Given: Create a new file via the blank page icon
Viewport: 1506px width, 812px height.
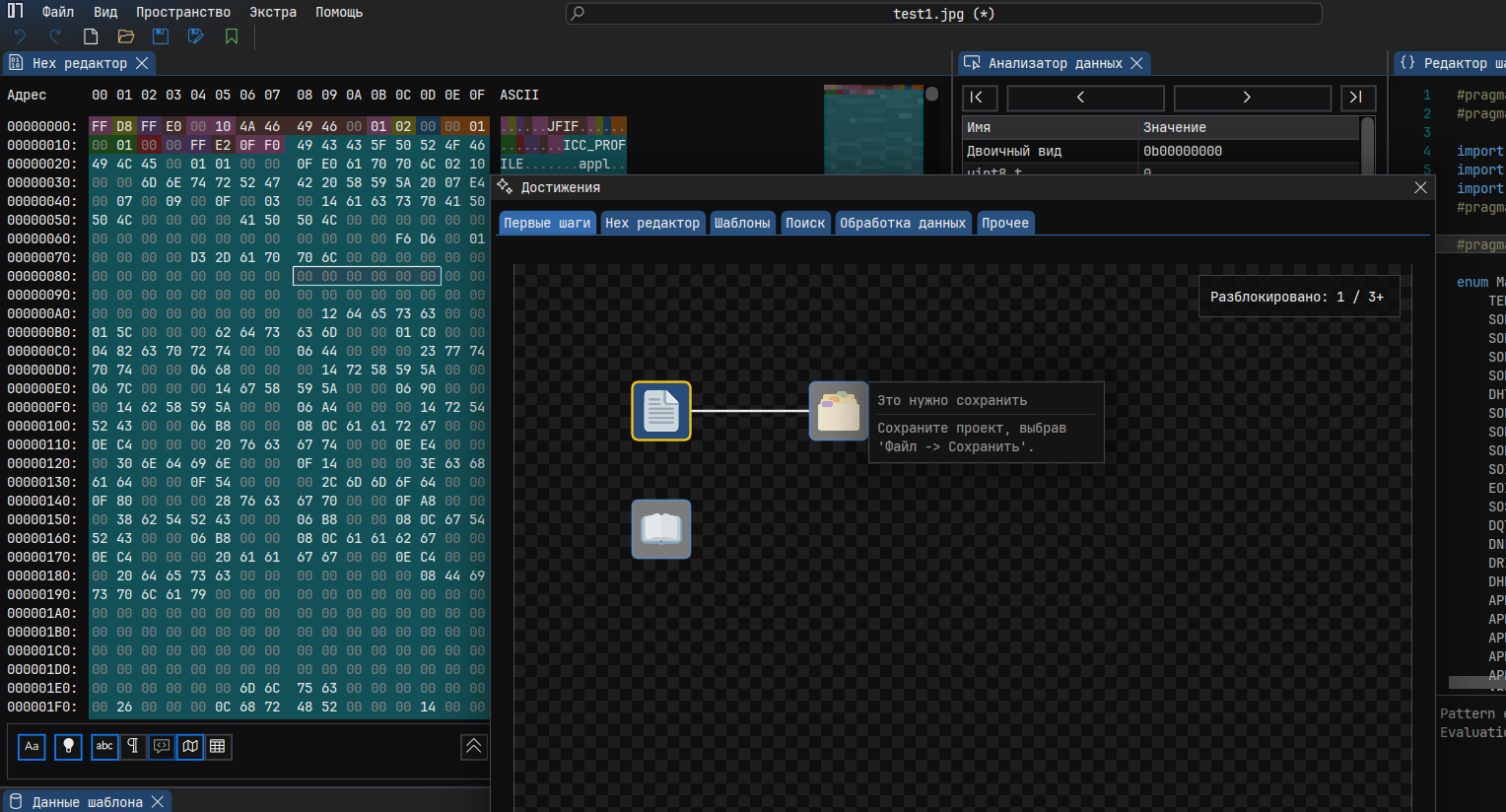Looking at the screenshot, I should pyautogui.click(x=91, y=36).
